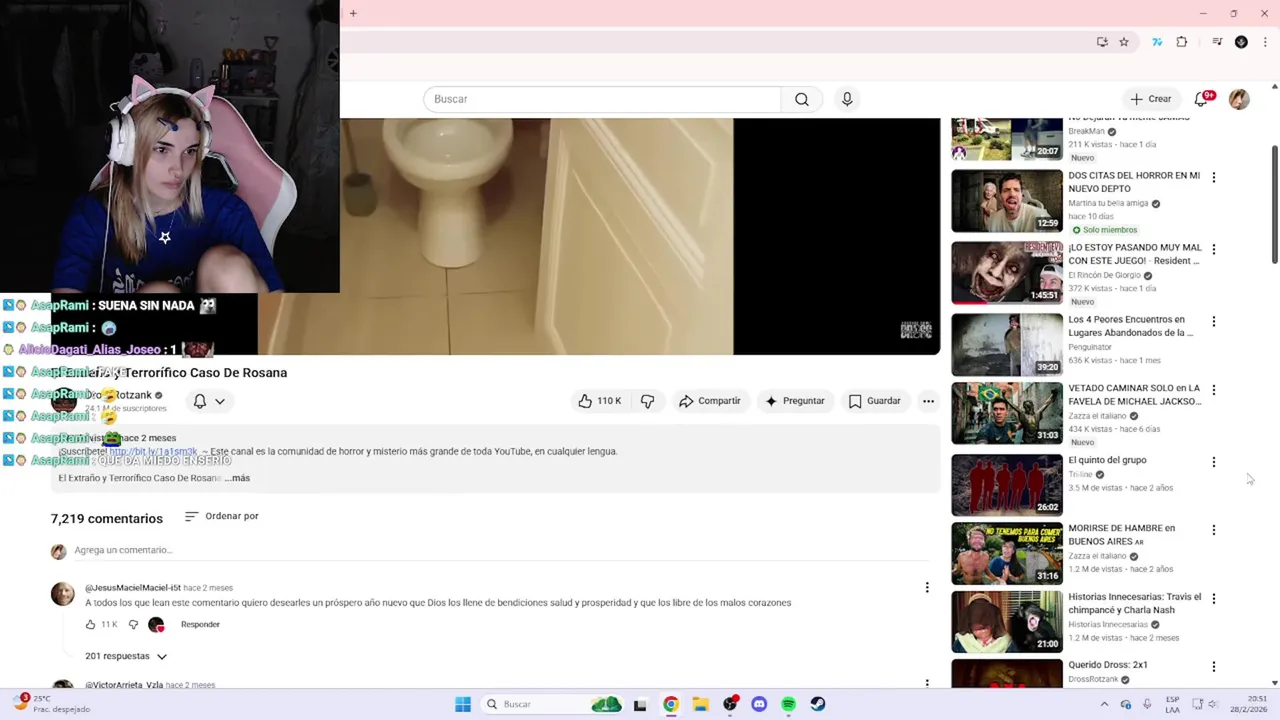Open options for LO ESTOY PASANDO MUY MAL video
1280x720 pixels.
[1214, 249]
